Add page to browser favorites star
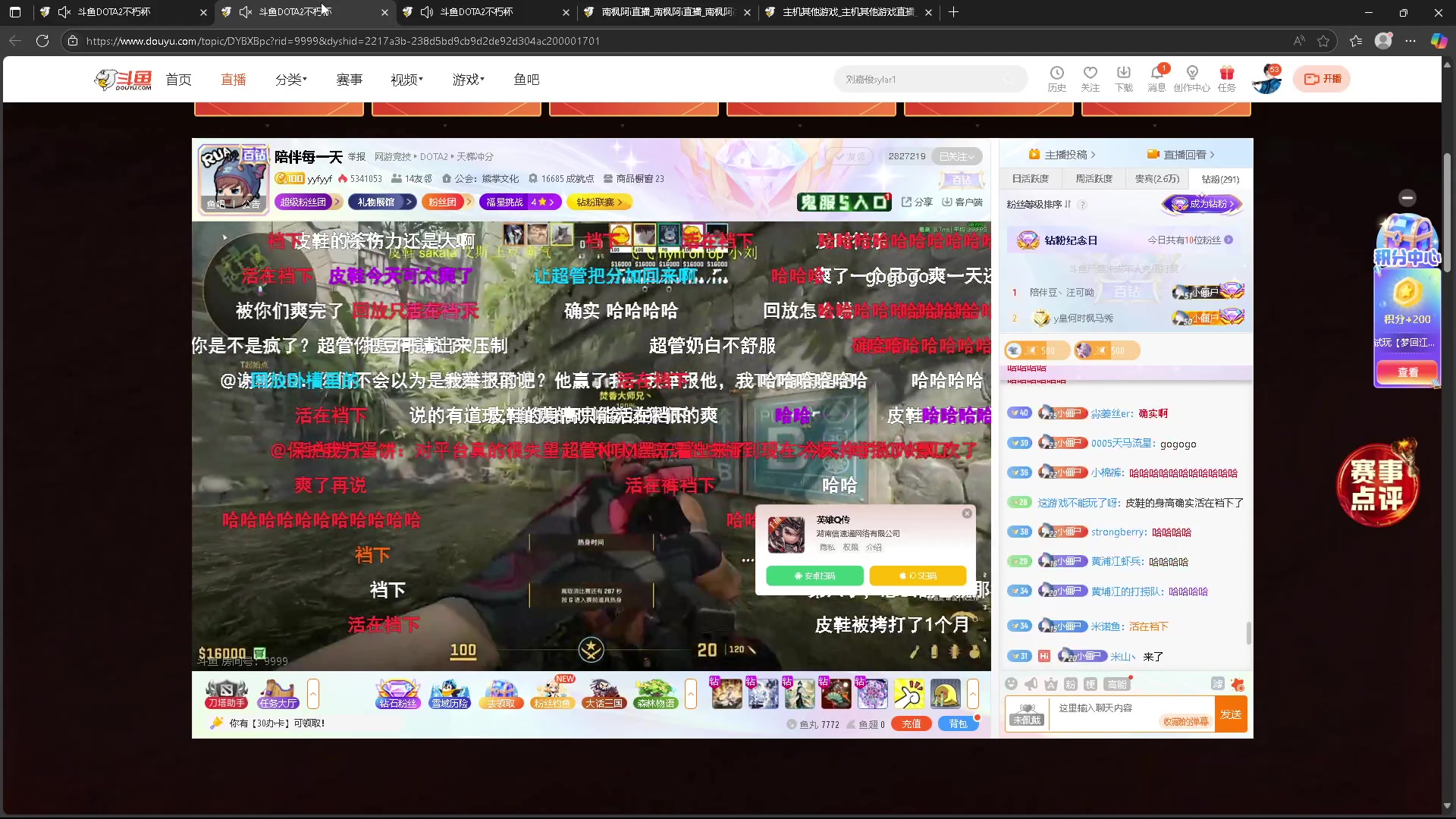The image size is (1456, 819). coord(1323,41)
